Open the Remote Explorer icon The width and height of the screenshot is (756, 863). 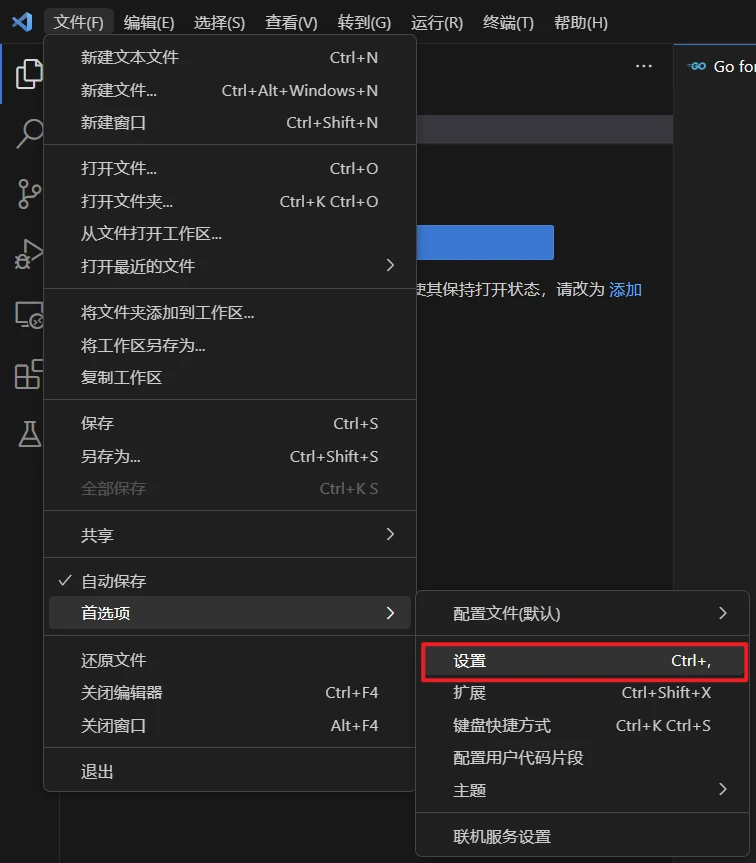(x=29, y=315)
